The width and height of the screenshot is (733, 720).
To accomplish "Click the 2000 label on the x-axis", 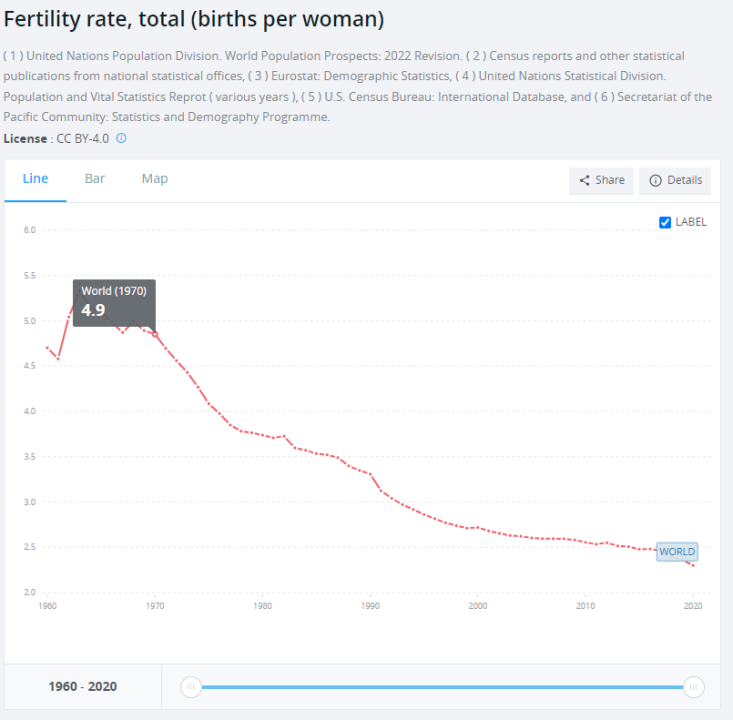I will pyautogui.click(x=478, y=606).
